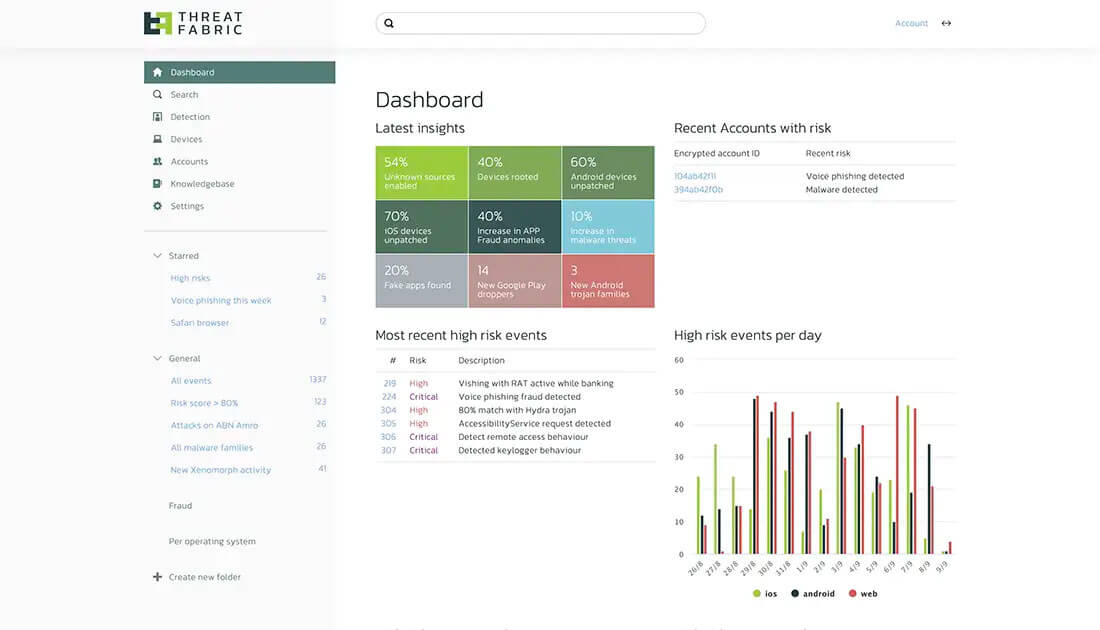Click the Description column header
Screen dimensions: 1100x630
click(x=481, y=361)
